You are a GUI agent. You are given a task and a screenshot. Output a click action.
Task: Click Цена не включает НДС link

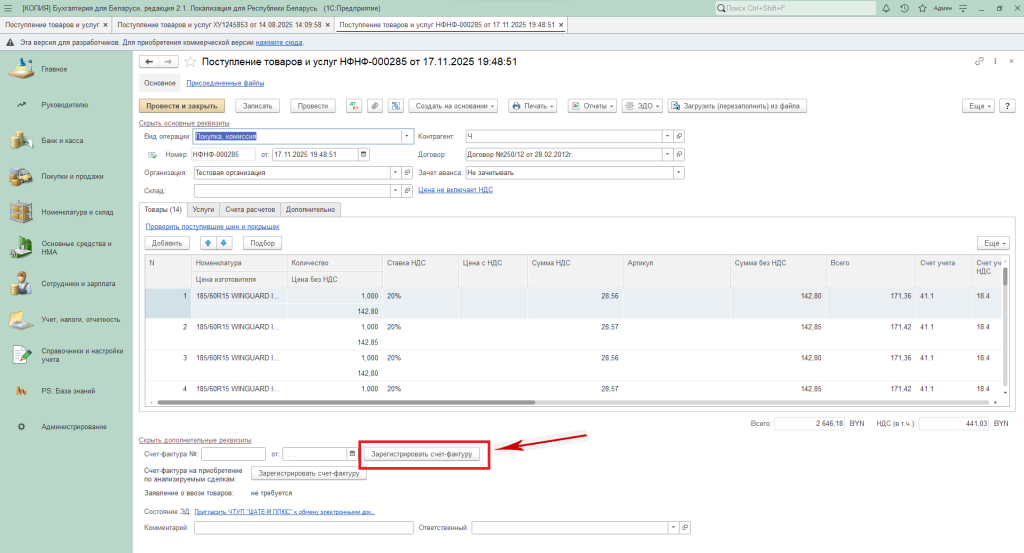(454, 189)
